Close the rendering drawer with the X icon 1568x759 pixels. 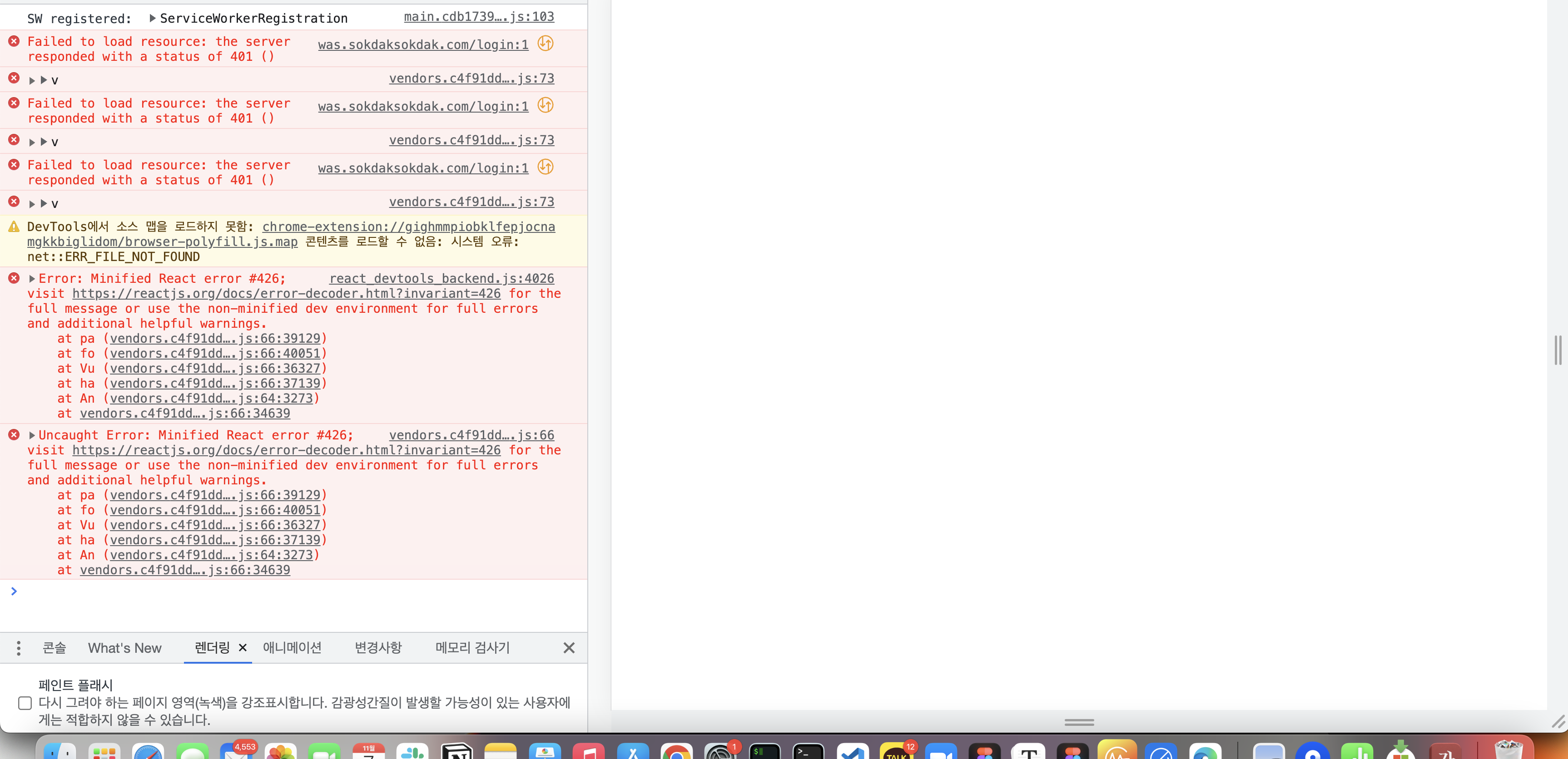569,648
